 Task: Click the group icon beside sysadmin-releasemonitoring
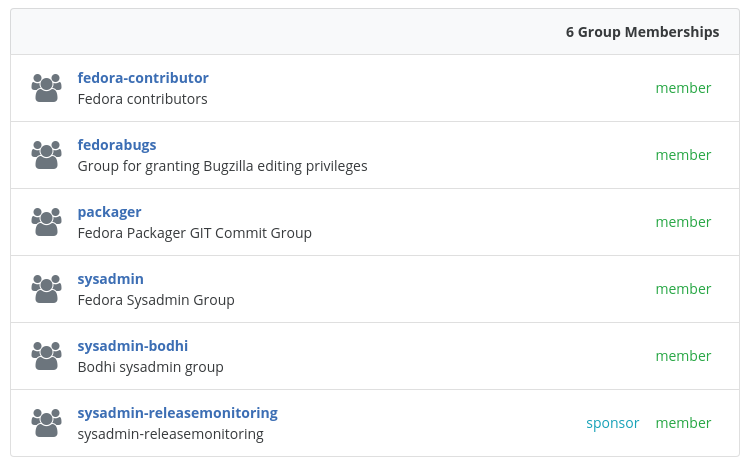(x=47, y=422)
